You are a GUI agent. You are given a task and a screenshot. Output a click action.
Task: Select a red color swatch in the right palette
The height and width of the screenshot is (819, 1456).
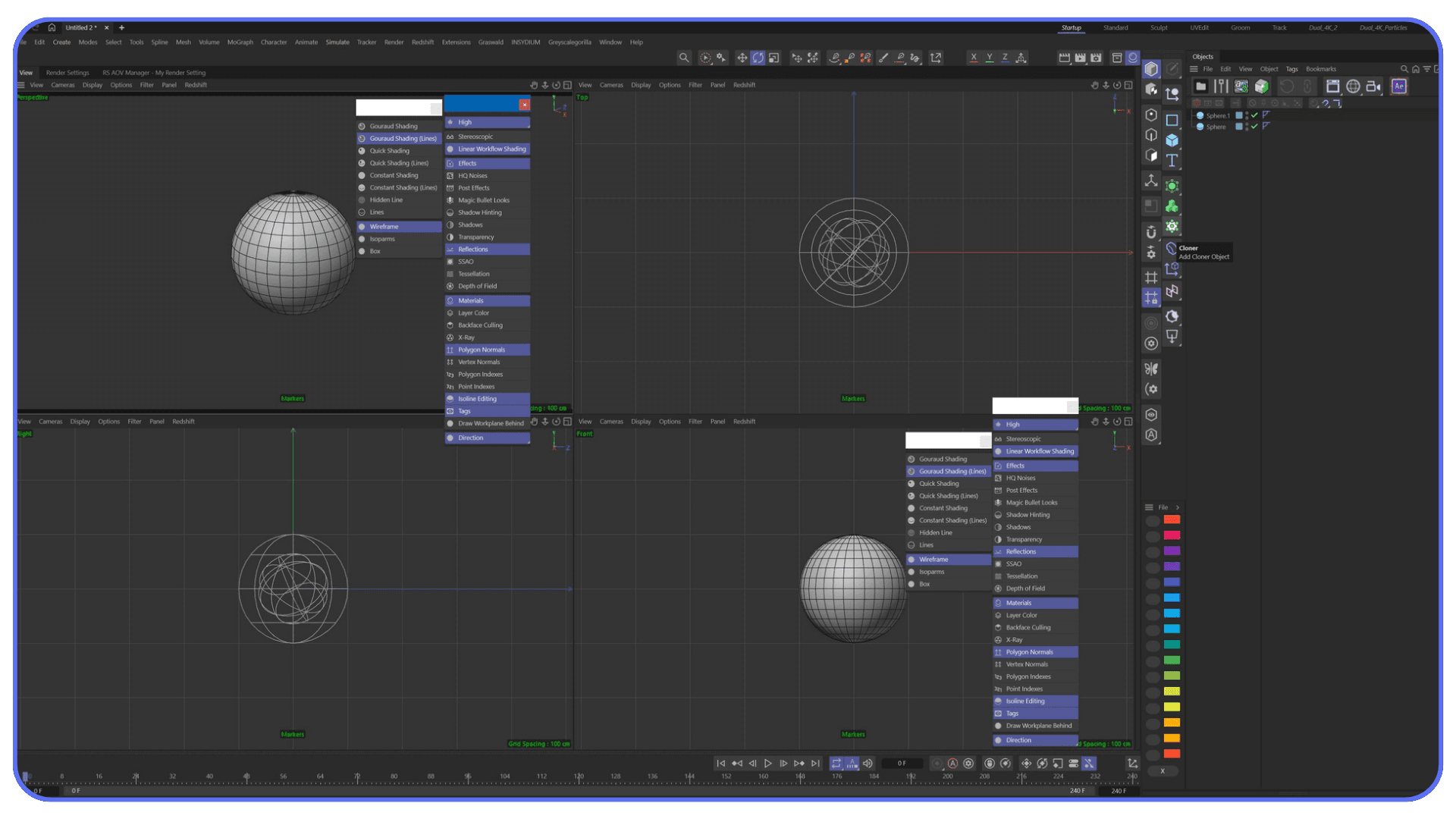point(1172,520)
